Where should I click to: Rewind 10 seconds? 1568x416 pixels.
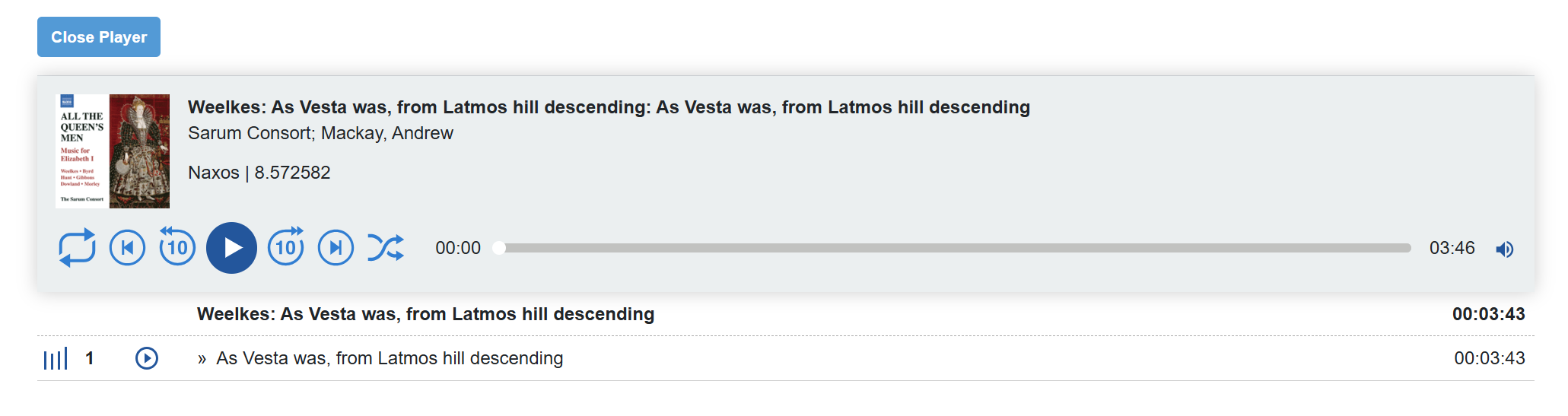177,246
